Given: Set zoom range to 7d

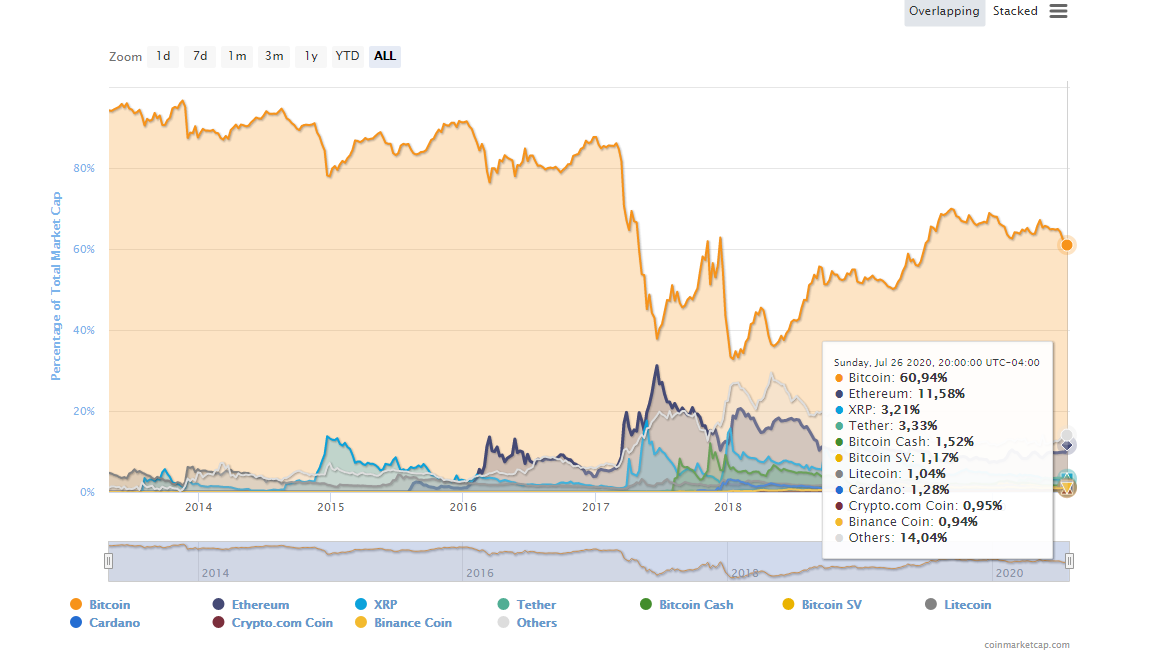Looking at the screenshot, I should tap(200, 56).
